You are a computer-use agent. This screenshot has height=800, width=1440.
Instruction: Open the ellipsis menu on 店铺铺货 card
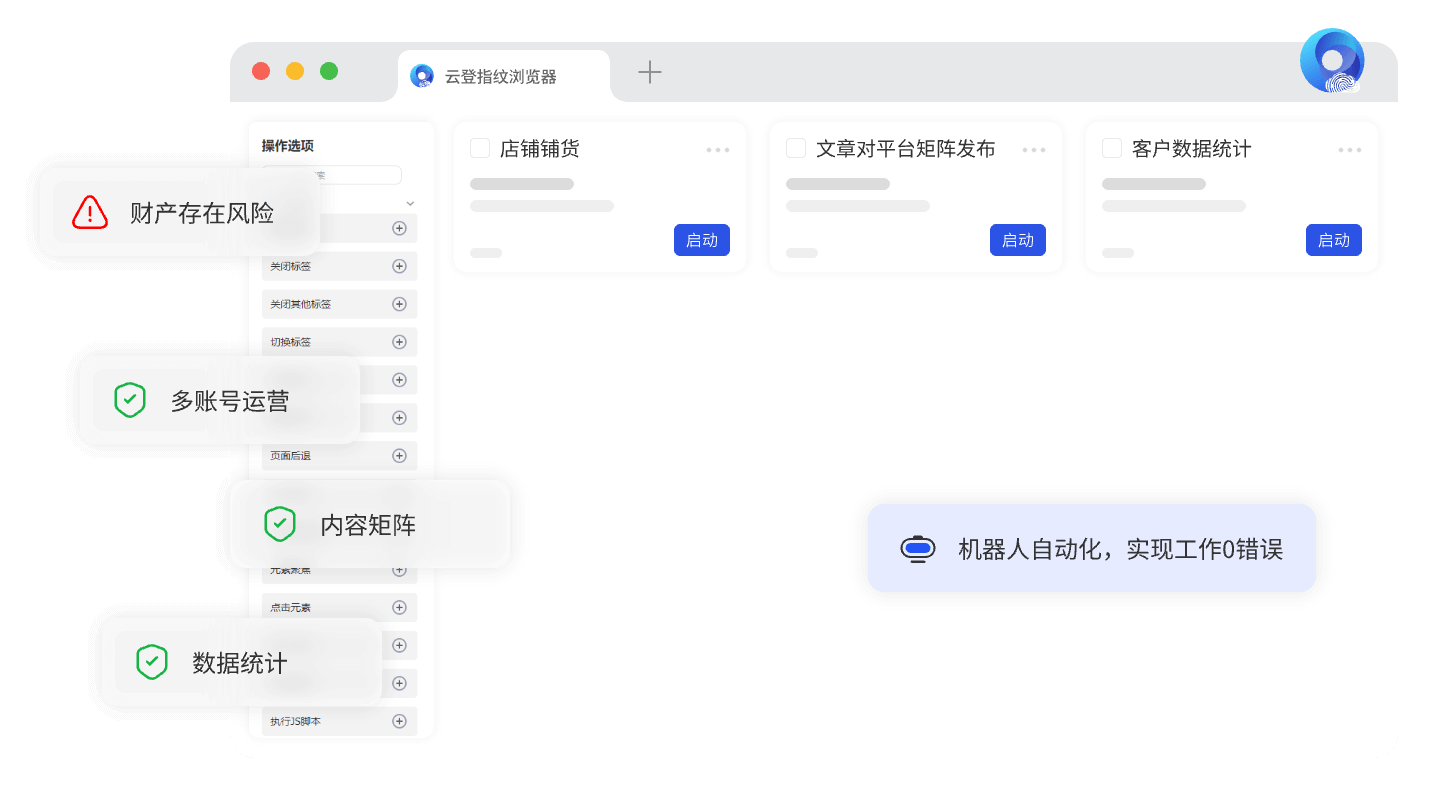pos(718,149)
